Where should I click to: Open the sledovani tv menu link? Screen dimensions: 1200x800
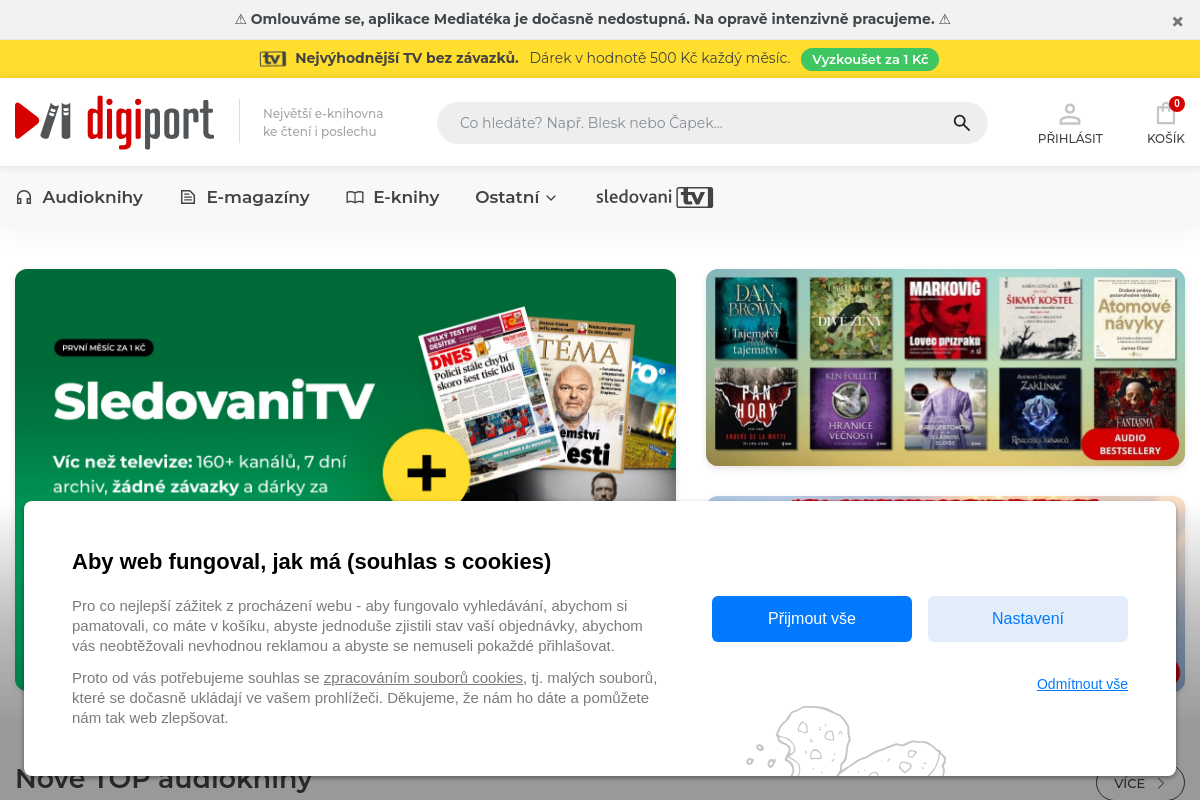pyautogui.click(x=654, y=197)
